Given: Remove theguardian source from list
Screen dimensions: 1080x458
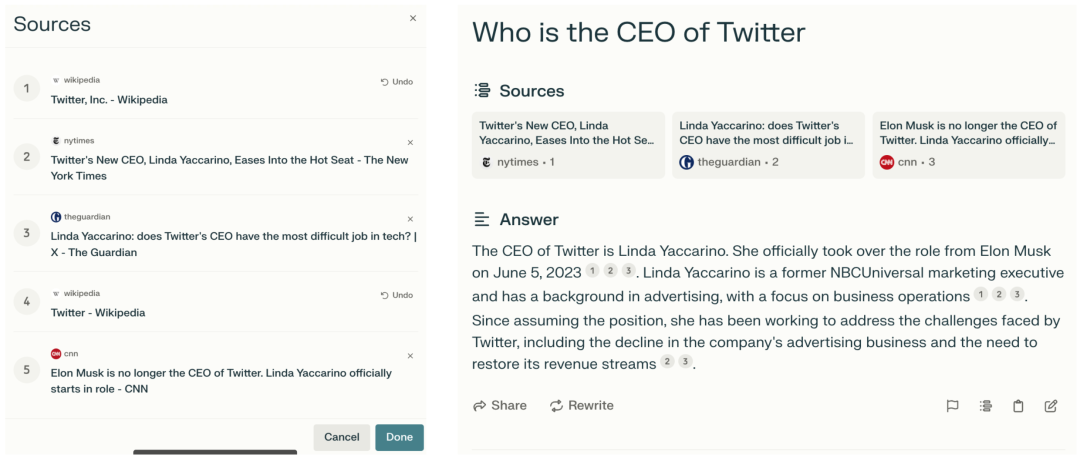Looking at the screenshot, I should point(410,219).
